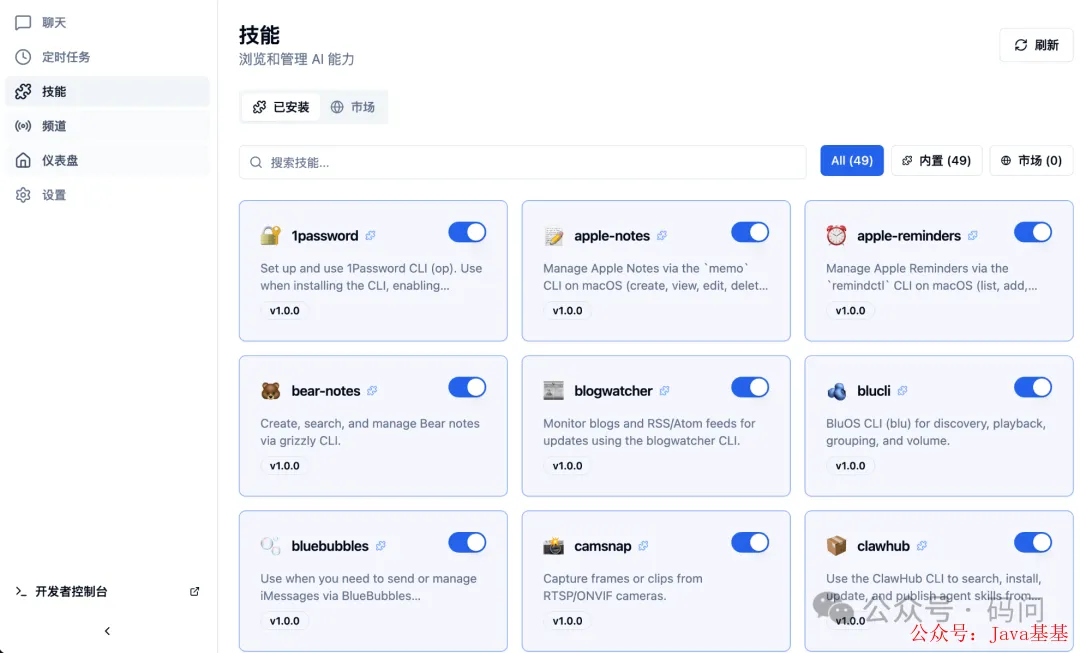The image size is (1080, 653).
Task: Toggle the apple-reminders skill switch
Action: point(1032,232)
